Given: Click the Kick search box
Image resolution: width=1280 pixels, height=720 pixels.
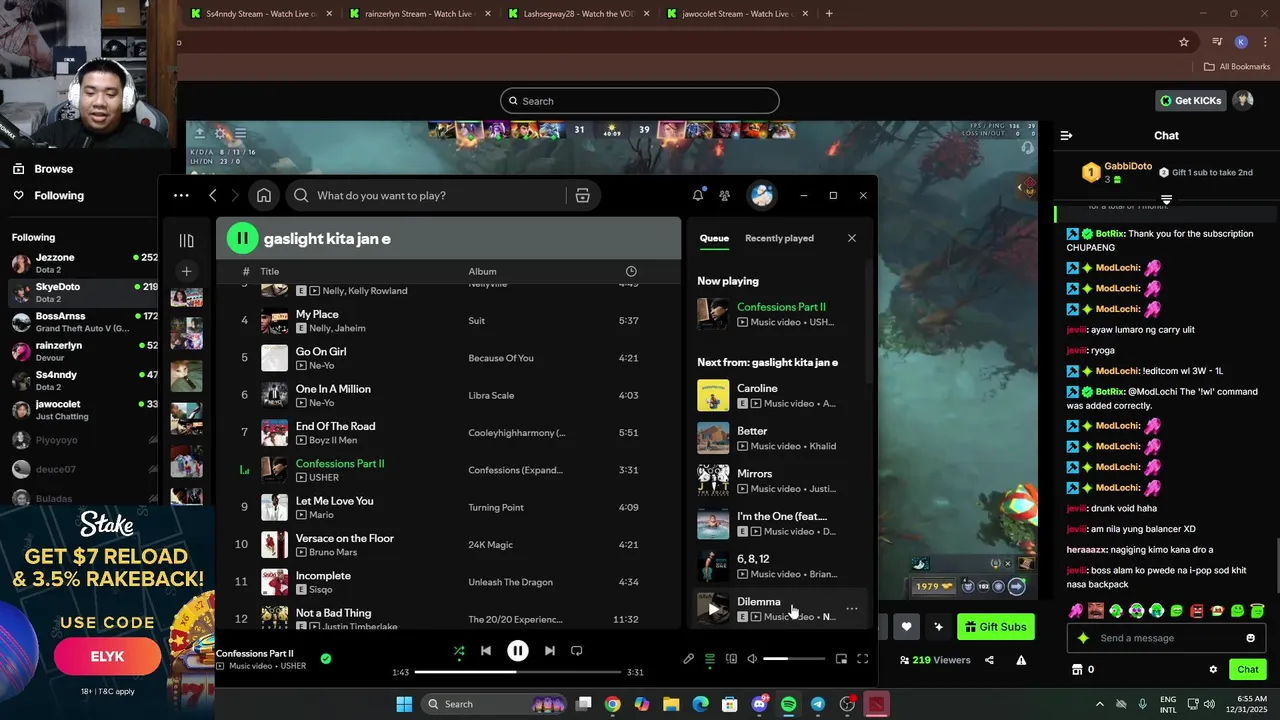Looking at the screenshot, I should pyautogui.click(x=640, y=101).
